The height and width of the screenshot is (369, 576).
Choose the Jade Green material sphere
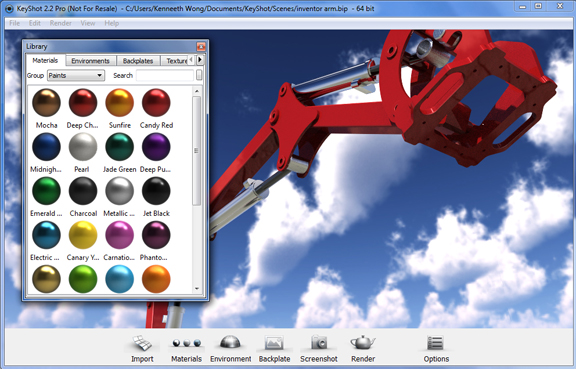coord(120,147)
